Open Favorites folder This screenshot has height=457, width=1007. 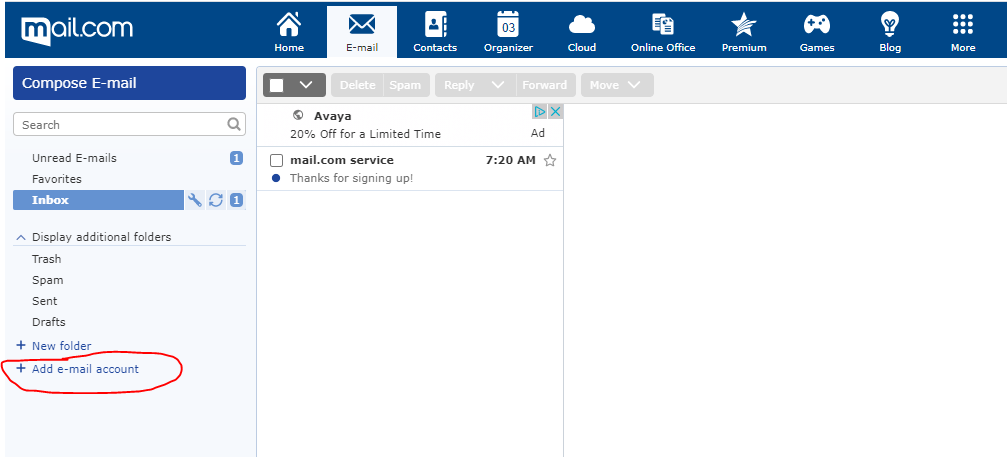[x=57, y=179]
